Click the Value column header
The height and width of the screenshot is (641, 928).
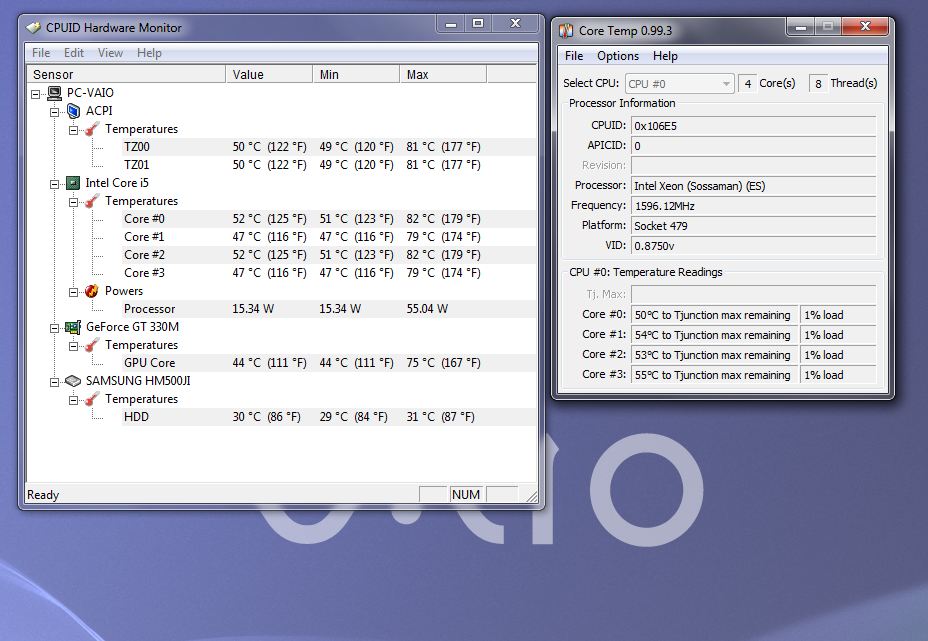(269, 75)
